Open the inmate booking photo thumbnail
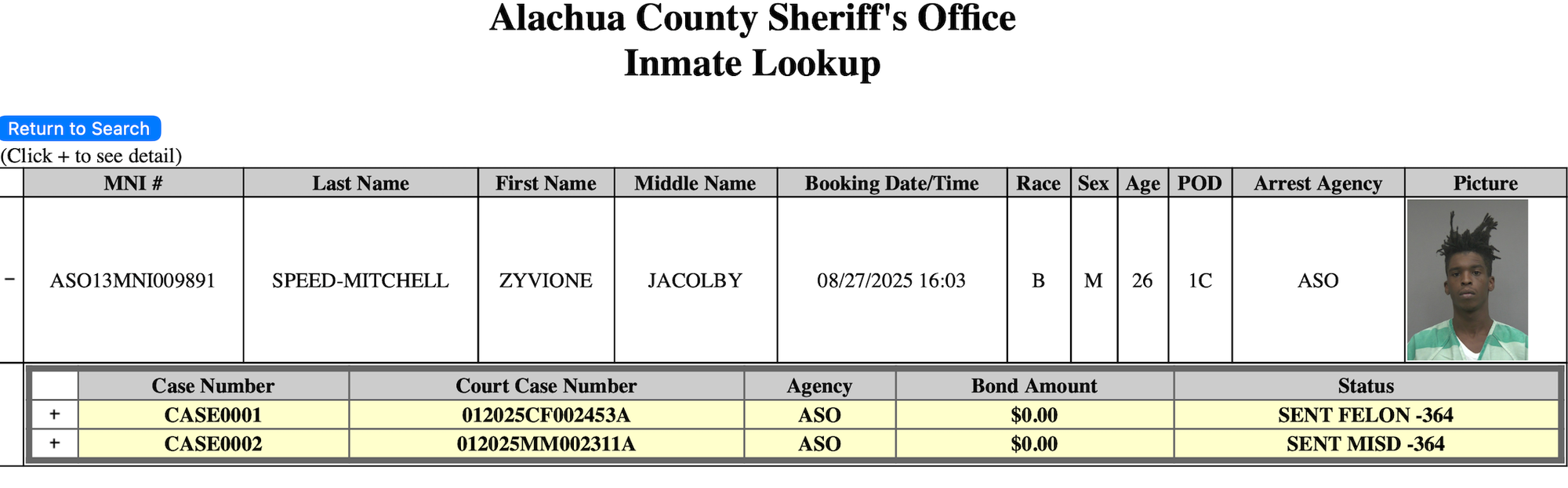This screenshot has width=1568, height=488. [x=1467, y=280]
